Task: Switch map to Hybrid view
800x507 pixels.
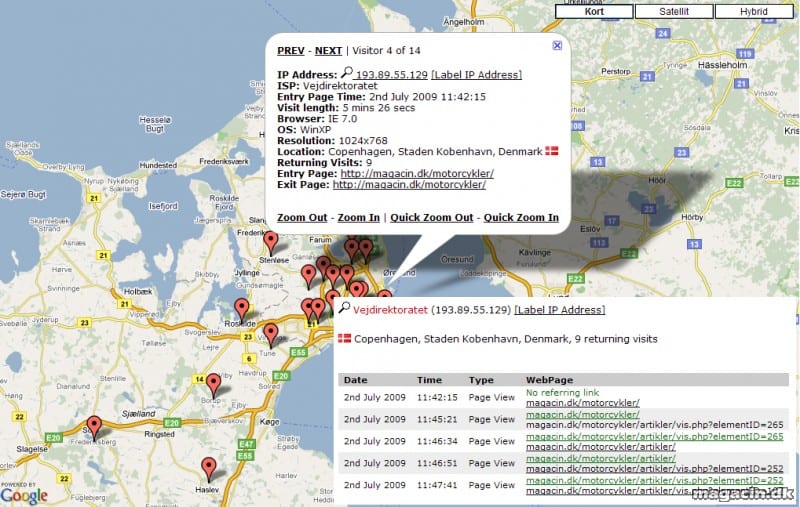Action: 754,11
